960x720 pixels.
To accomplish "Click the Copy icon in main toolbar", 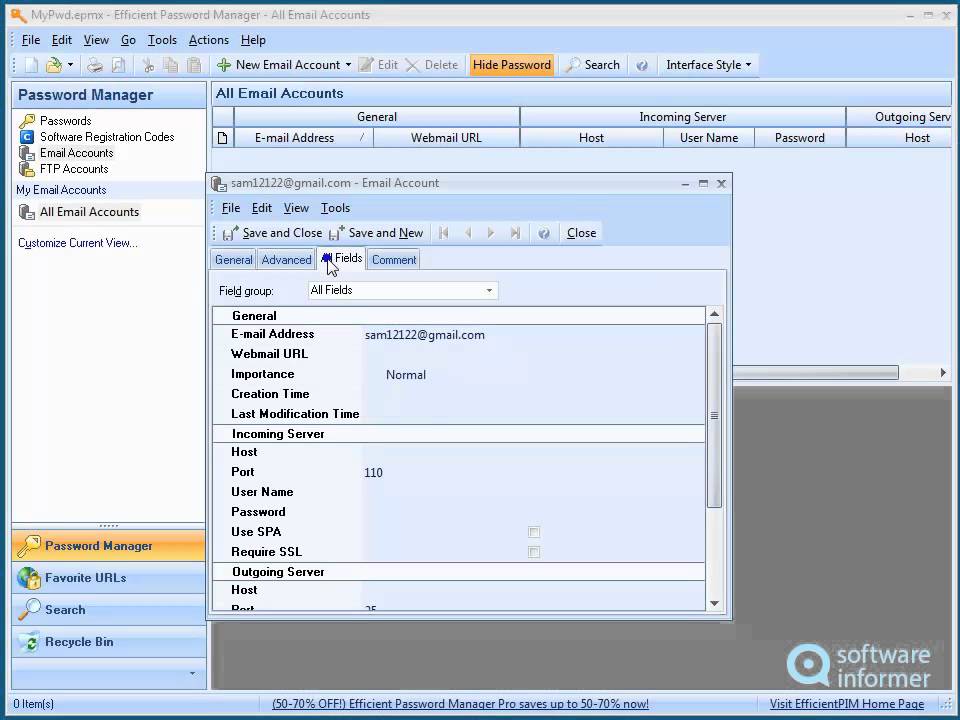I will [171, 65].
